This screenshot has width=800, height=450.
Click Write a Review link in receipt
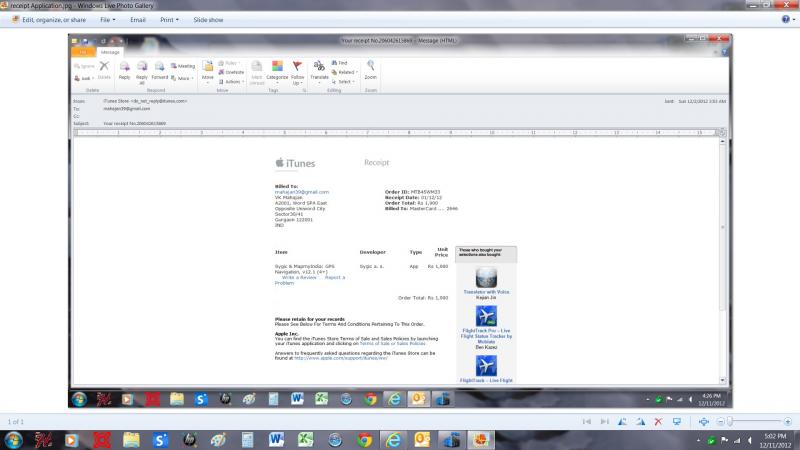click(x=299, y=277)
